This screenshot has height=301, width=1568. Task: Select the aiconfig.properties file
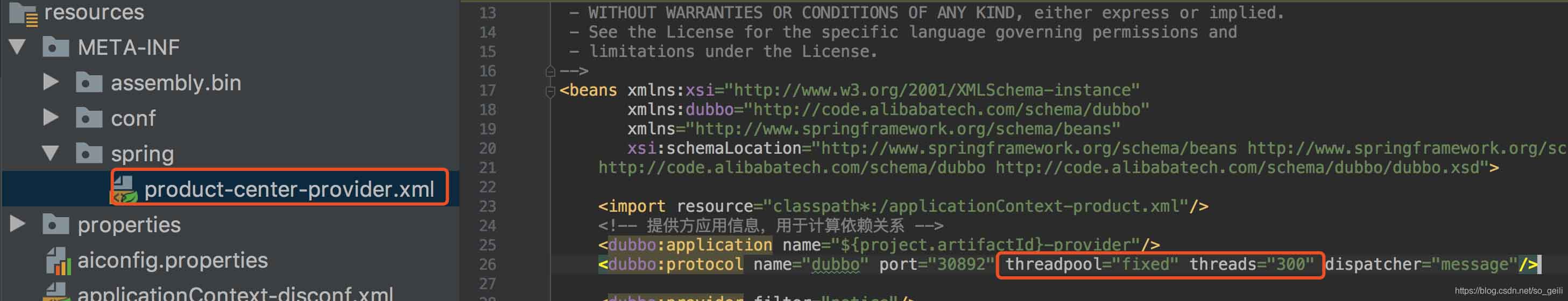[x=172, y=260]
